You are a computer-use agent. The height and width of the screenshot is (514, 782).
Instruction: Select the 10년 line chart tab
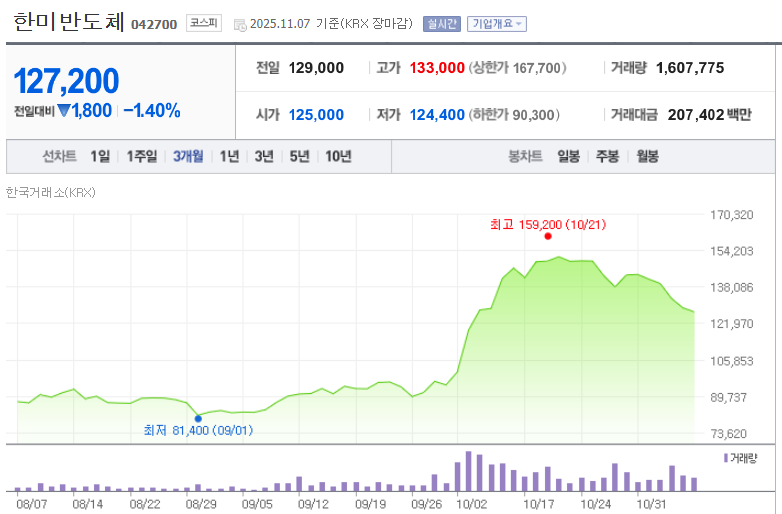click(338, 157)
